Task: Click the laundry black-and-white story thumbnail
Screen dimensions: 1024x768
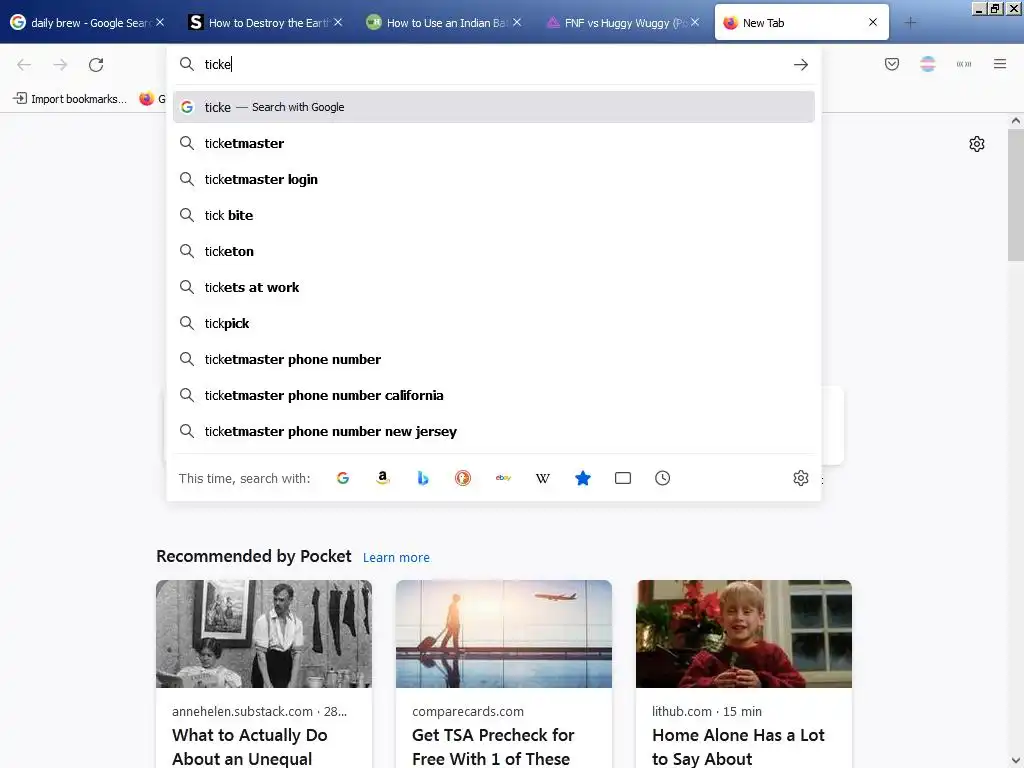Action: 264,633
